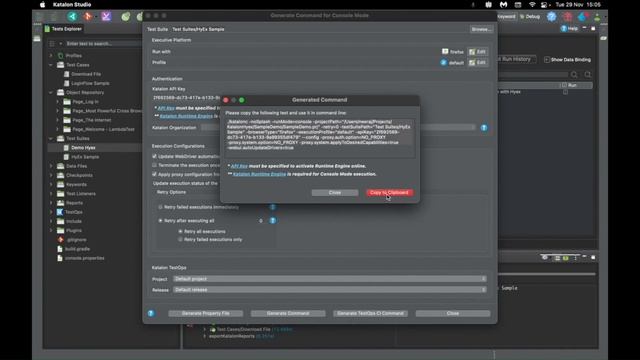The image size is (640, 360).
Task: Expand the Data Files tree node
Action: 51,166
